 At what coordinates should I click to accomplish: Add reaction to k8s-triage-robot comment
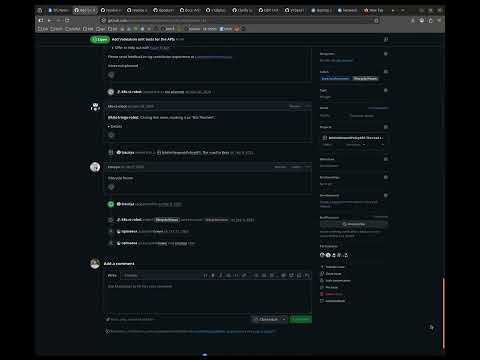coord(111,135)
